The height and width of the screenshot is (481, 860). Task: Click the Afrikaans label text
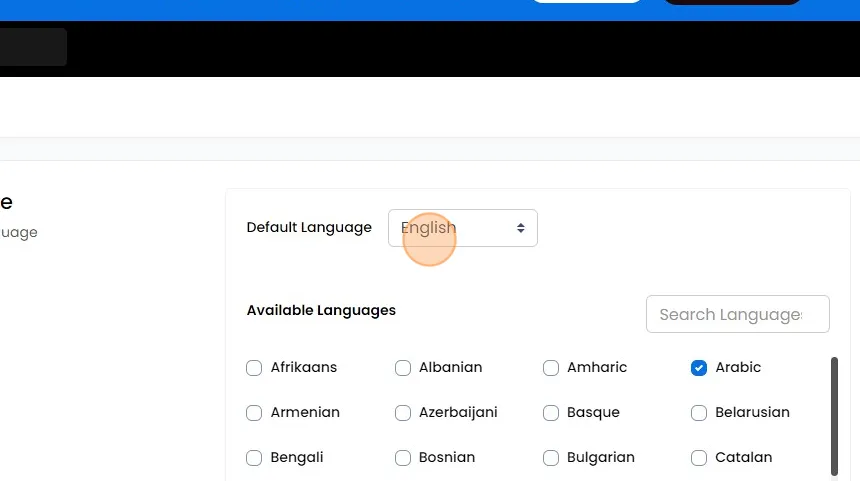click(303, 367)
